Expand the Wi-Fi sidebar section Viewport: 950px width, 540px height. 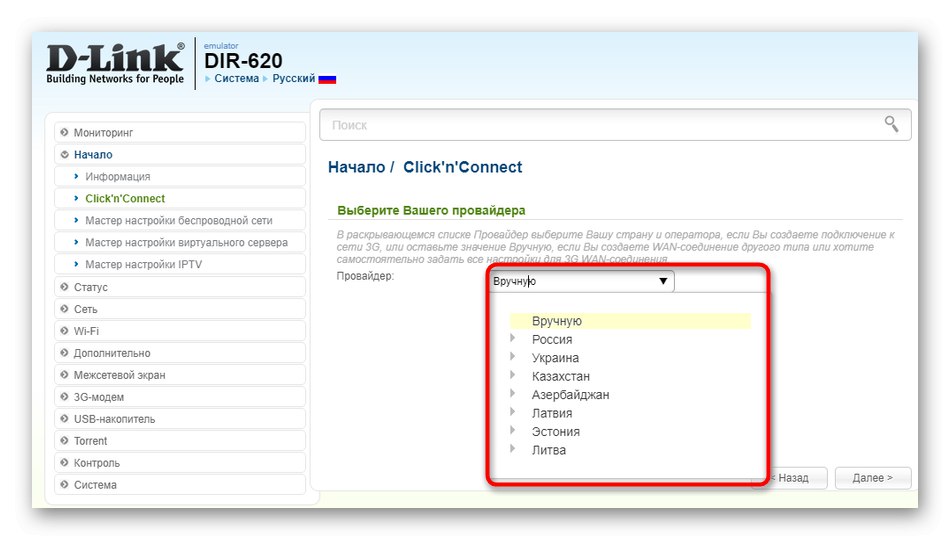(x=180, y=331)
